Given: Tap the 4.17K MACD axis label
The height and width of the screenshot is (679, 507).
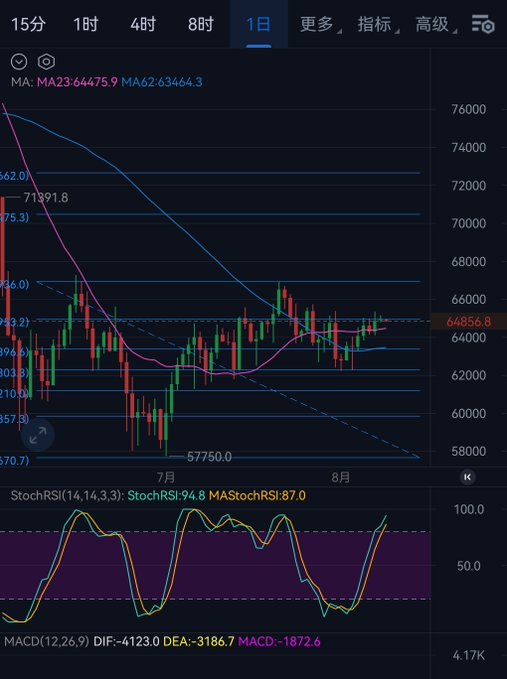Looking at the screenshot, I should 469,656.
